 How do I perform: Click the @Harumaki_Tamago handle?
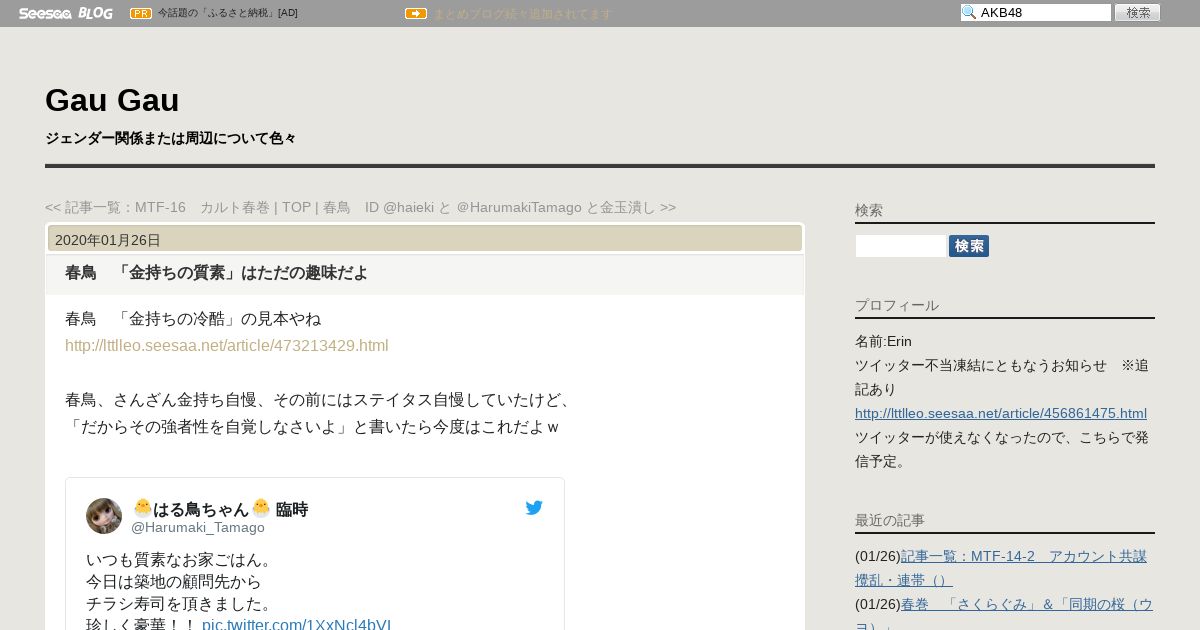[198, 527]
